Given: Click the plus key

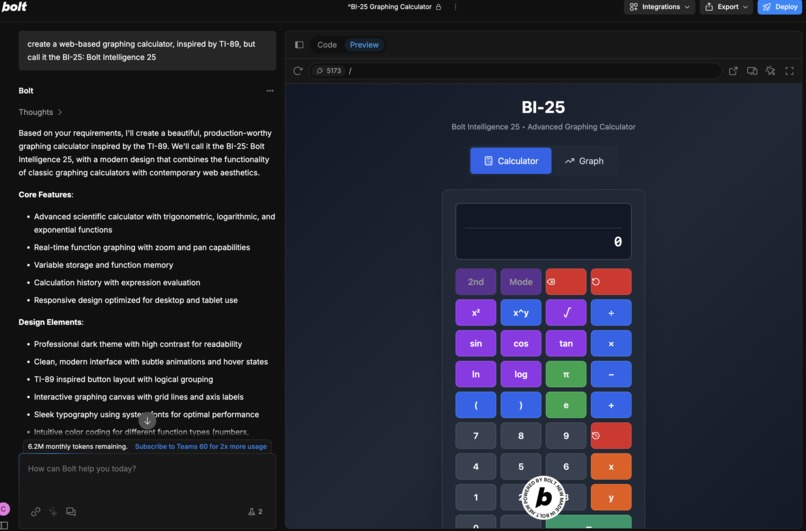Looking at the screenshot, I should pyautogui.click(x=611, y=405).
